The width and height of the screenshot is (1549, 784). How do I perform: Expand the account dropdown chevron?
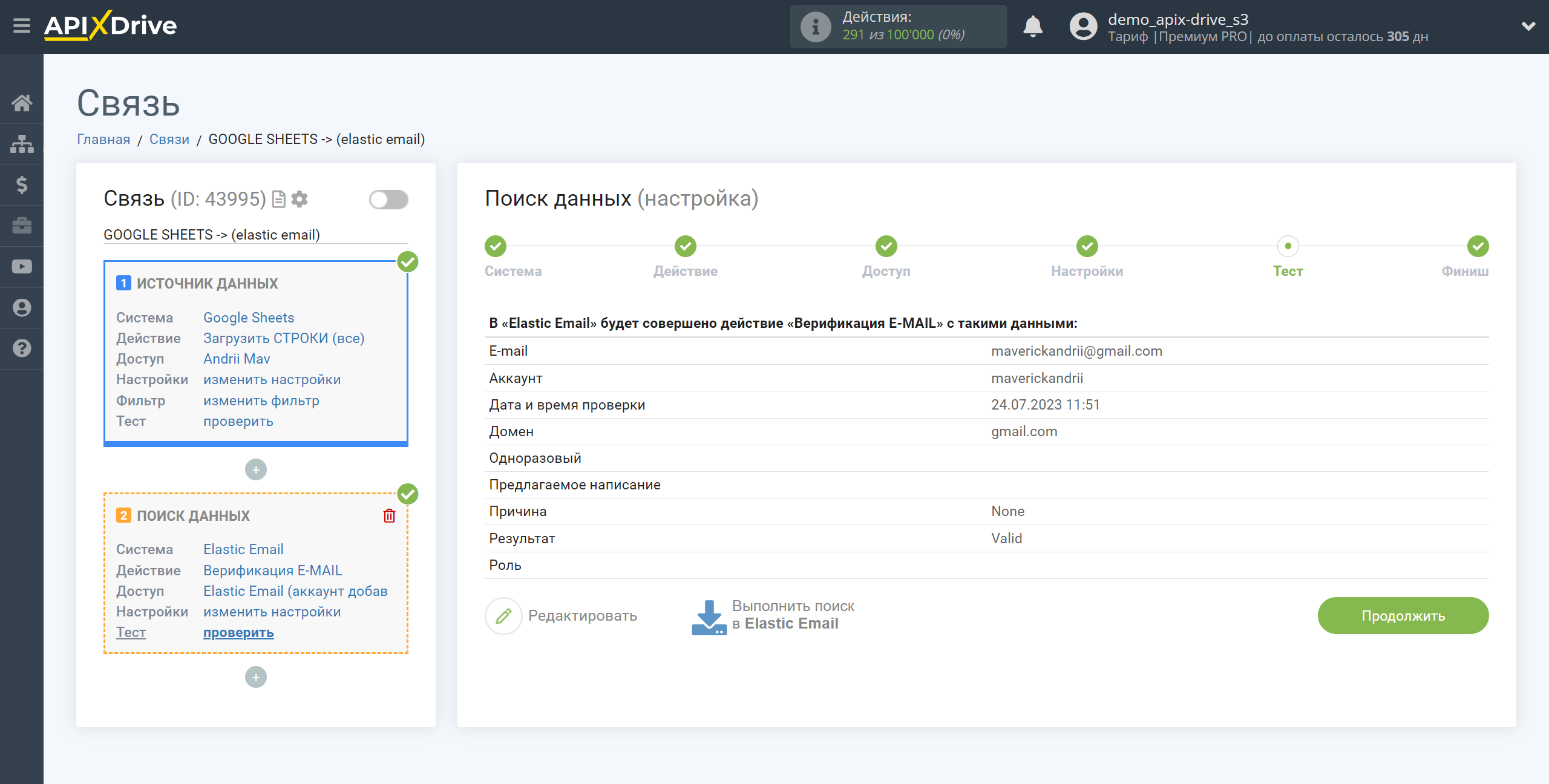1528,27
